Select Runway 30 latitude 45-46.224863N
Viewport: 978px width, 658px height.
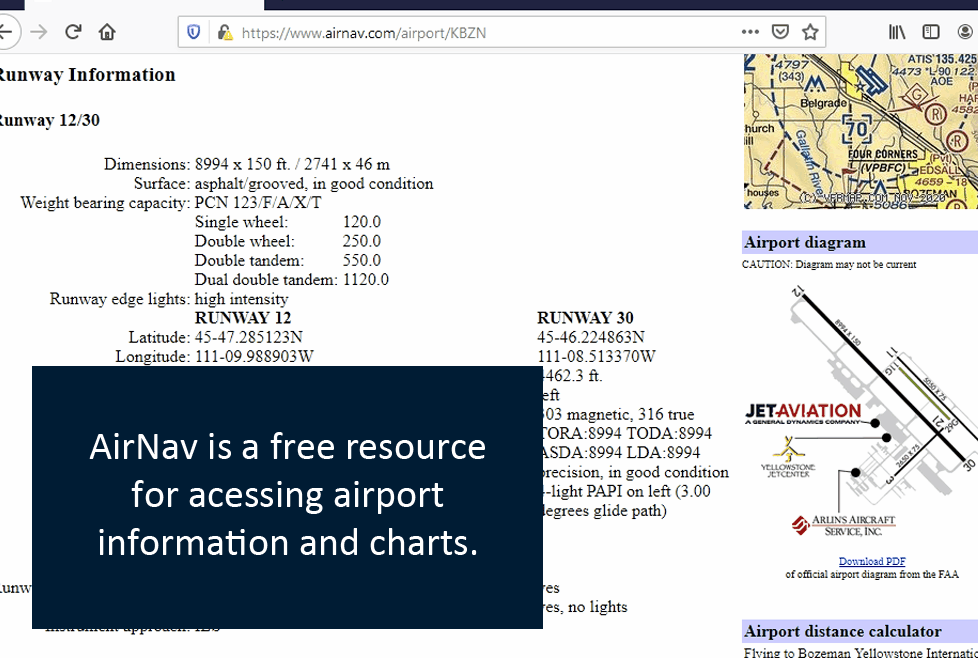coord(591,337)
